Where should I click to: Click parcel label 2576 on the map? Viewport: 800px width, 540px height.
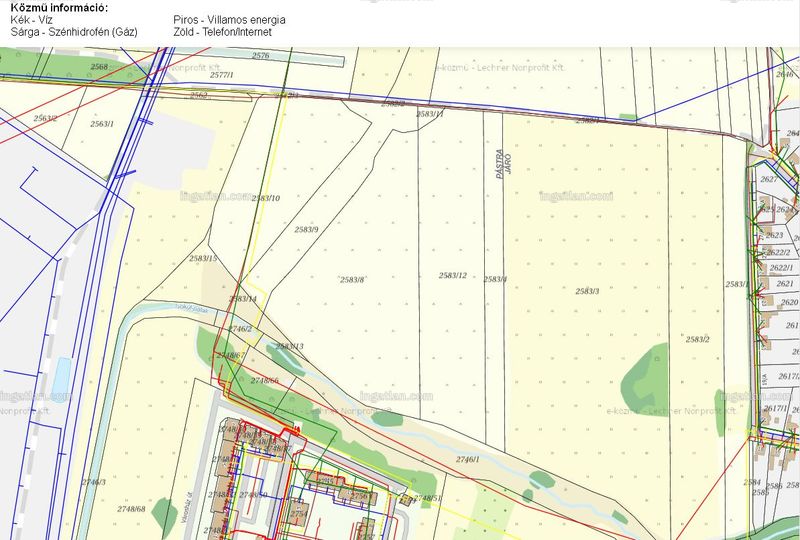tap(260, 56)
